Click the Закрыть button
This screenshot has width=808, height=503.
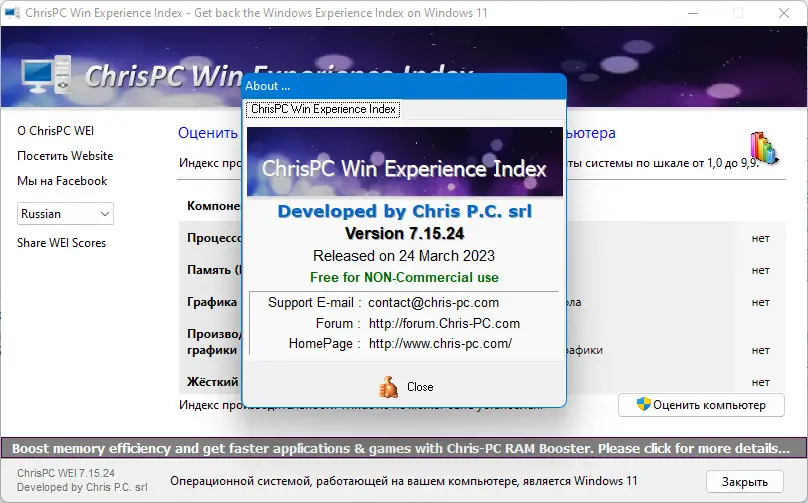pos(745,482)
